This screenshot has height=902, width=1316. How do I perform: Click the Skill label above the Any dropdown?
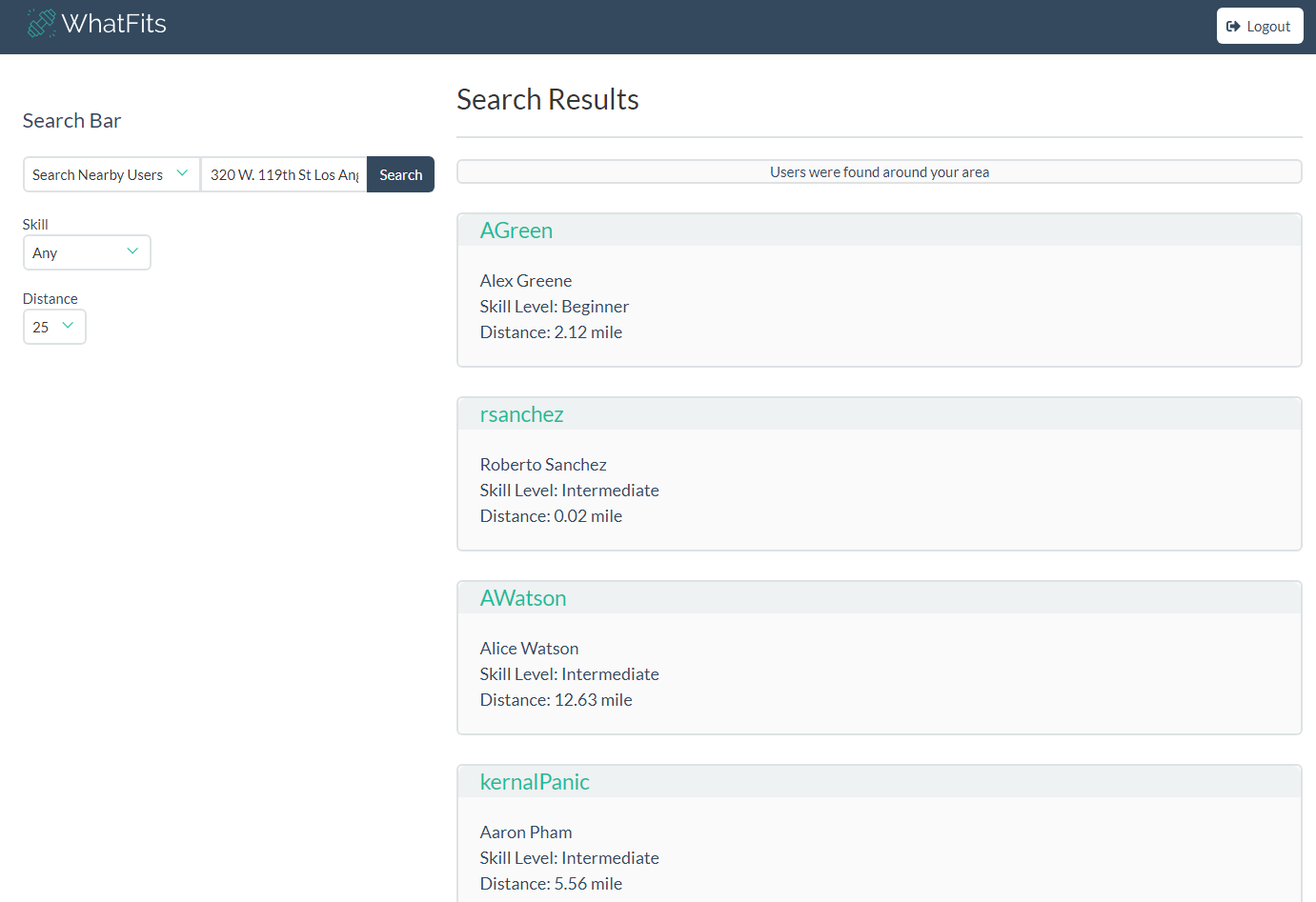35,225
